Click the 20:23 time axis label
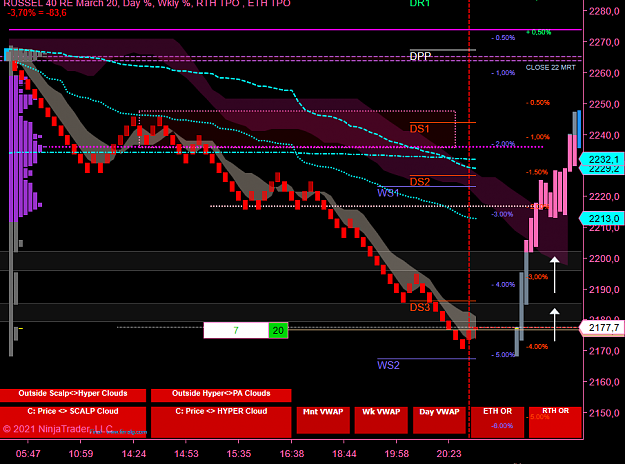The width and height of the screenshot is (625, 464). pyautogui.click(x=449, y=454)
